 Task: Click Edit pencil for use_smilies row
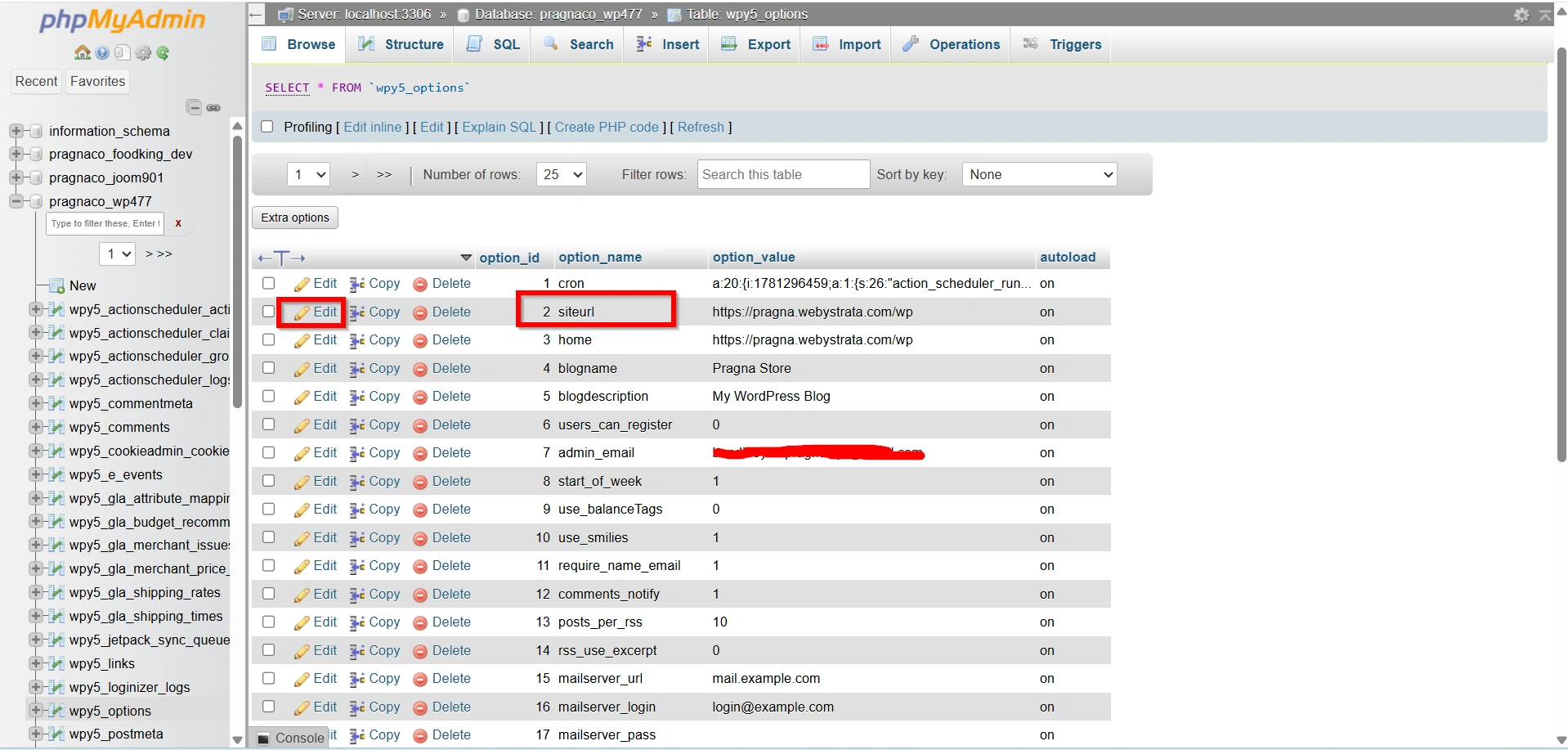pyautogui.click(x=302, y=538)
